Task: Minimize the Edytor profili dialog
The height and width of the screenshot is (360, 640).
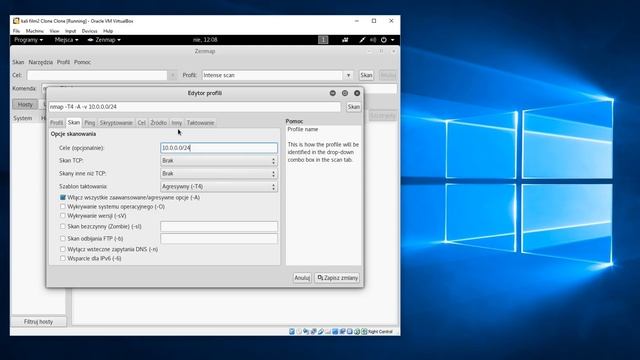Action: [x=333, y=93]
